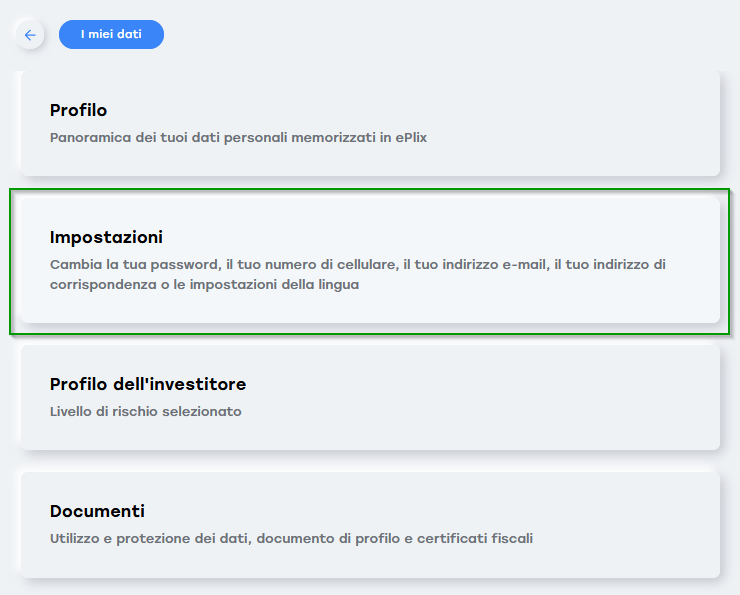Click the 'Impostazioni' heading text

pos(106,237)
